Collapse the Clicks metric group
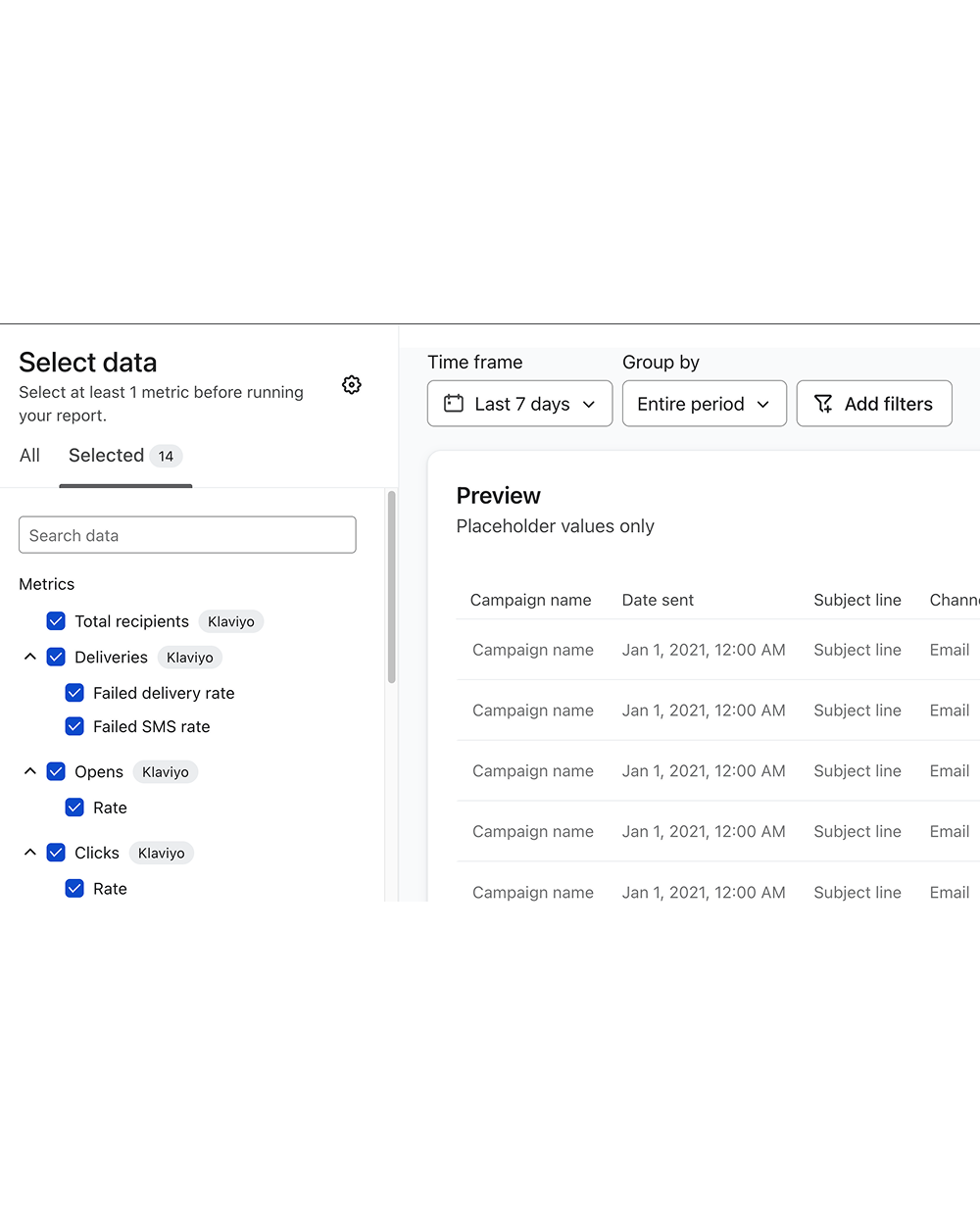Screen dimensions: 980x1225 [x=30, y=853]
